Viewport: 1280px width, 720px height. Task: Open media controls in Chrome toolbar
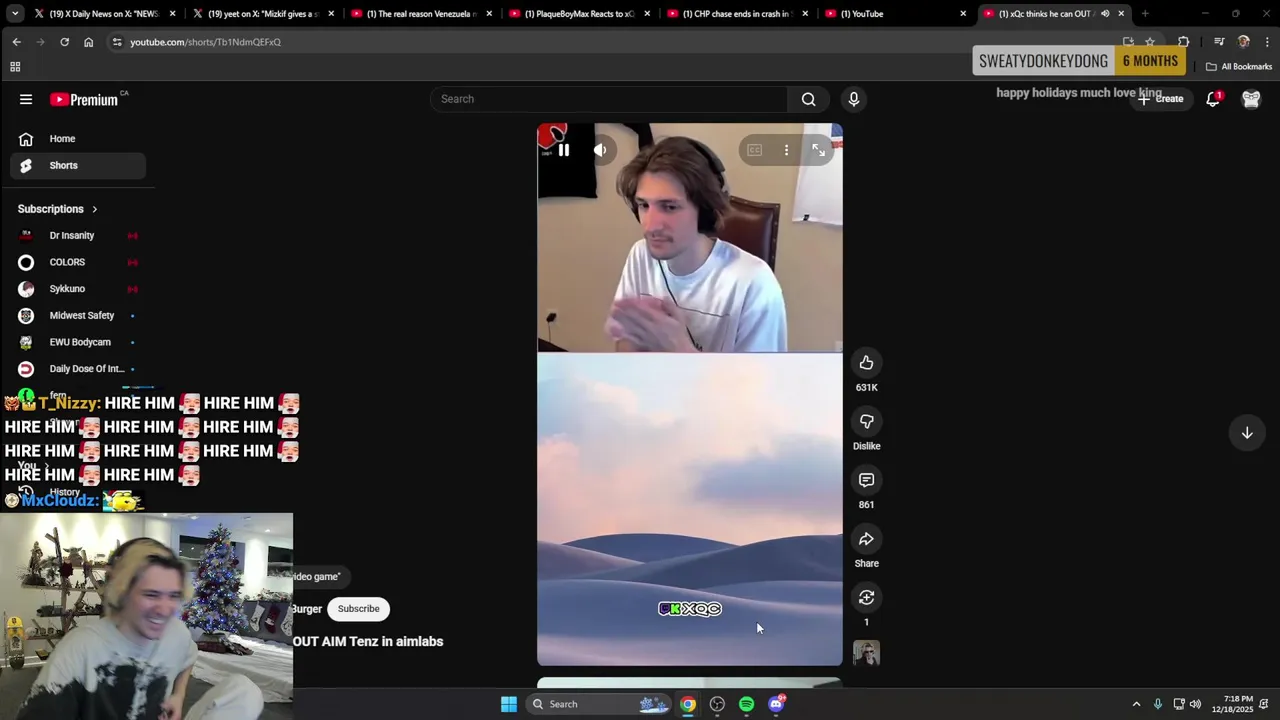[x=1219, y=42]
